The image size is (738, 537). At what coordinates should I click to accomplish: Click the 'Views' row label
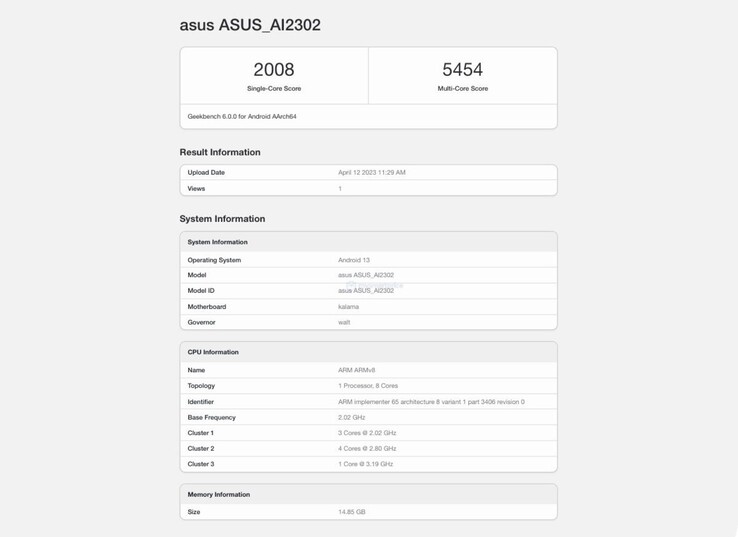(196, 188)
